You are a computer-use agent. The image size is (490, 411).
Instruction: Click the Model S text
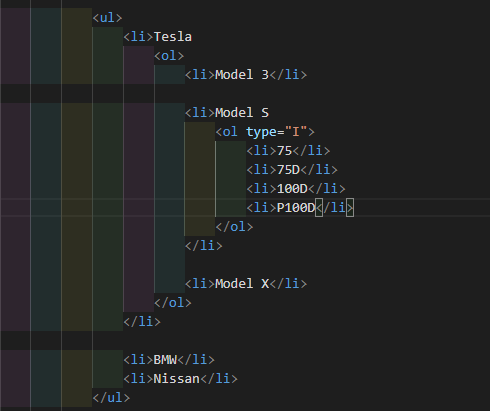[242, 113]
